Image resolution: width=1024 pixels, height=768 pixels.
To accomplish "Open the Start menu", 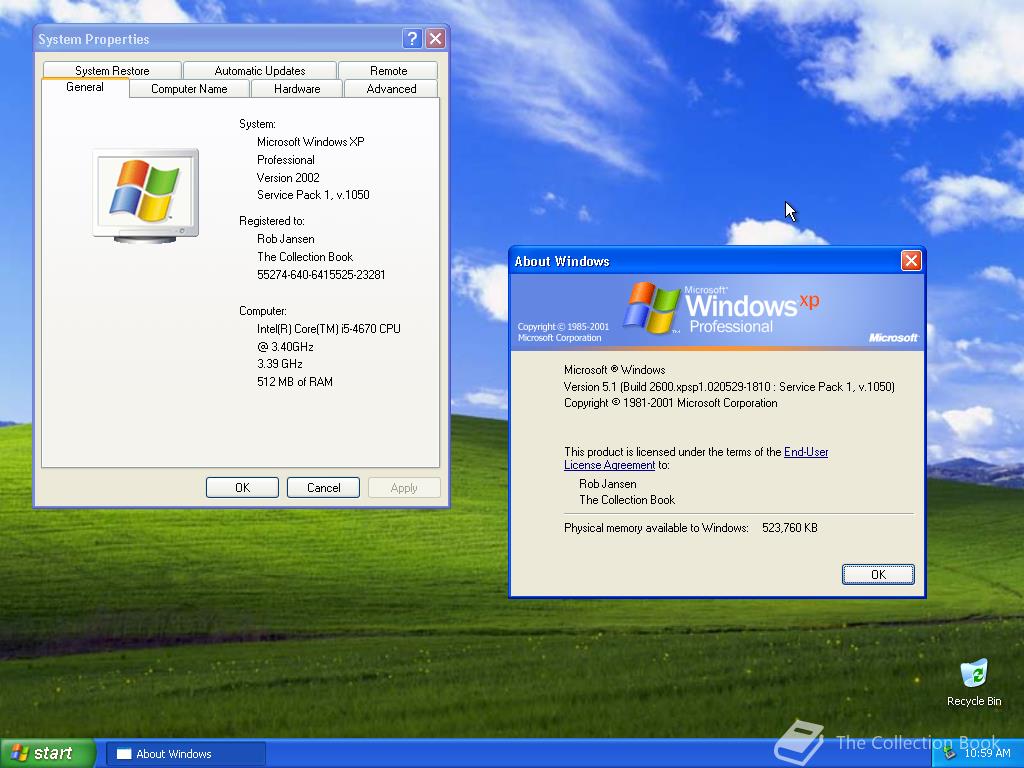I will point(47,753).
